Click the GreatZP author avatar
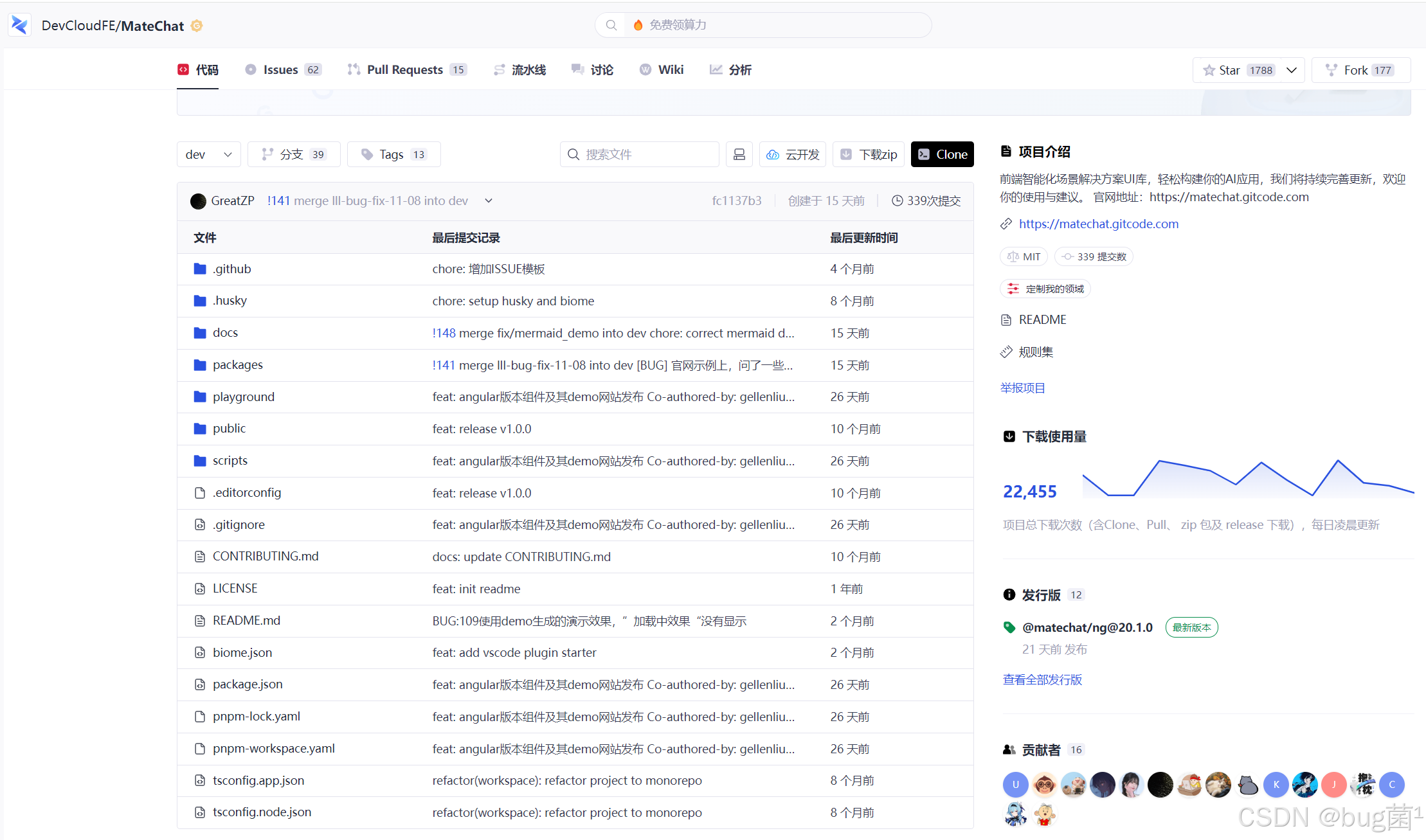The height and width of the screenshot is (840, 1426). click(x=198, y=201)
